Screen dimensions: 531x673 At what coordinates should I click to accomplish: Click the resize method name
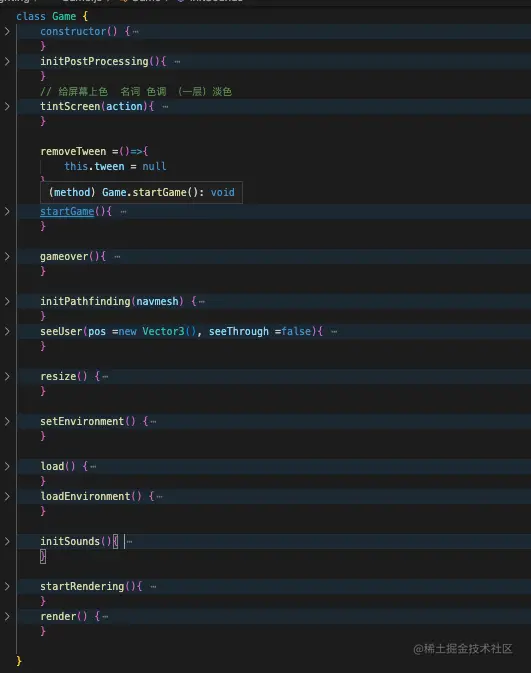pyautogui.click(x=58, y=377)
